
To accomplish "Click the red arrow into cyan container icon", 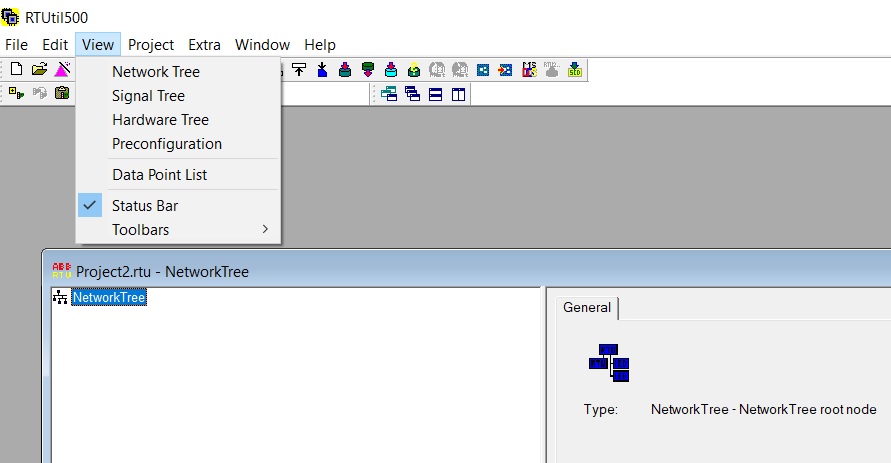I will (391, 70).
